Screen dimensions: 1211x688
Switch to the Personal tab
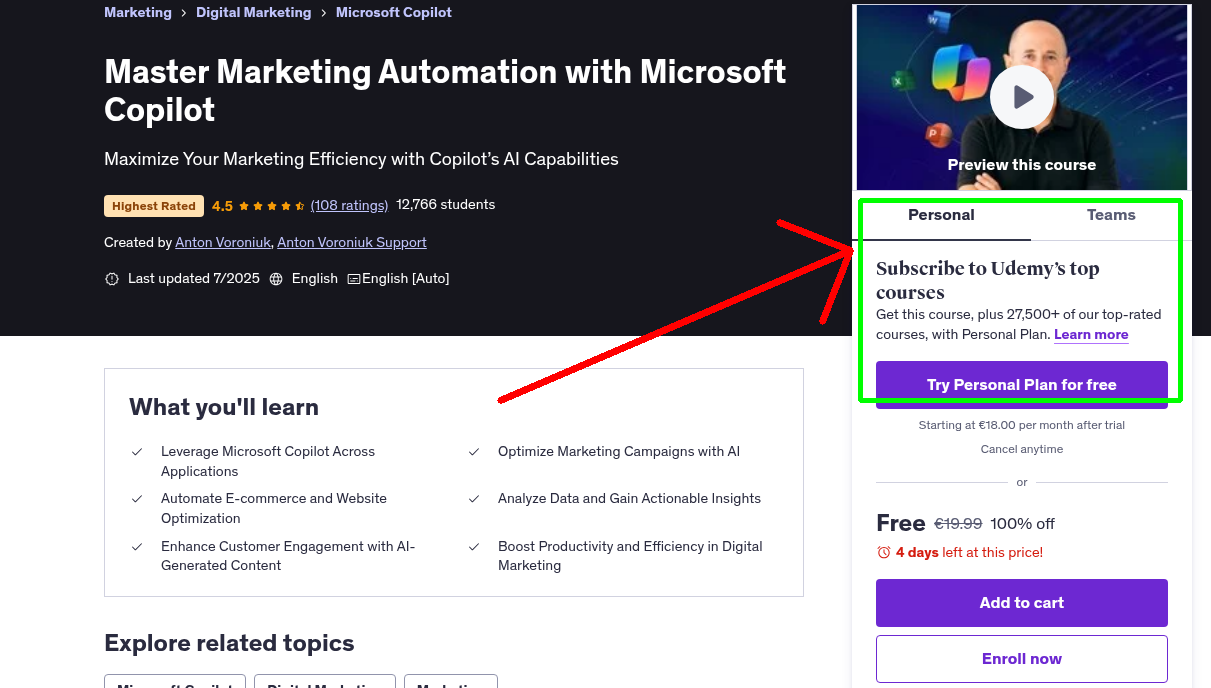click(941, 215)
